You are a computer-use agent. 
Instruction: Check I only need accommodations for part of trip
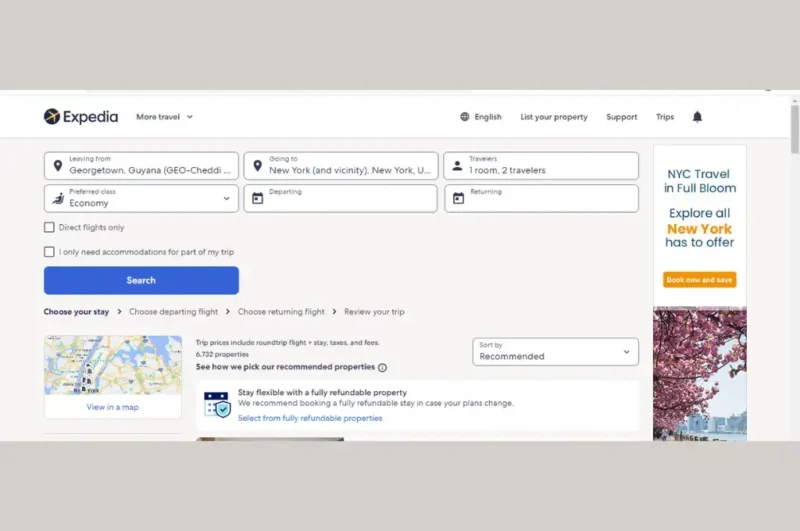pos(49,251)
